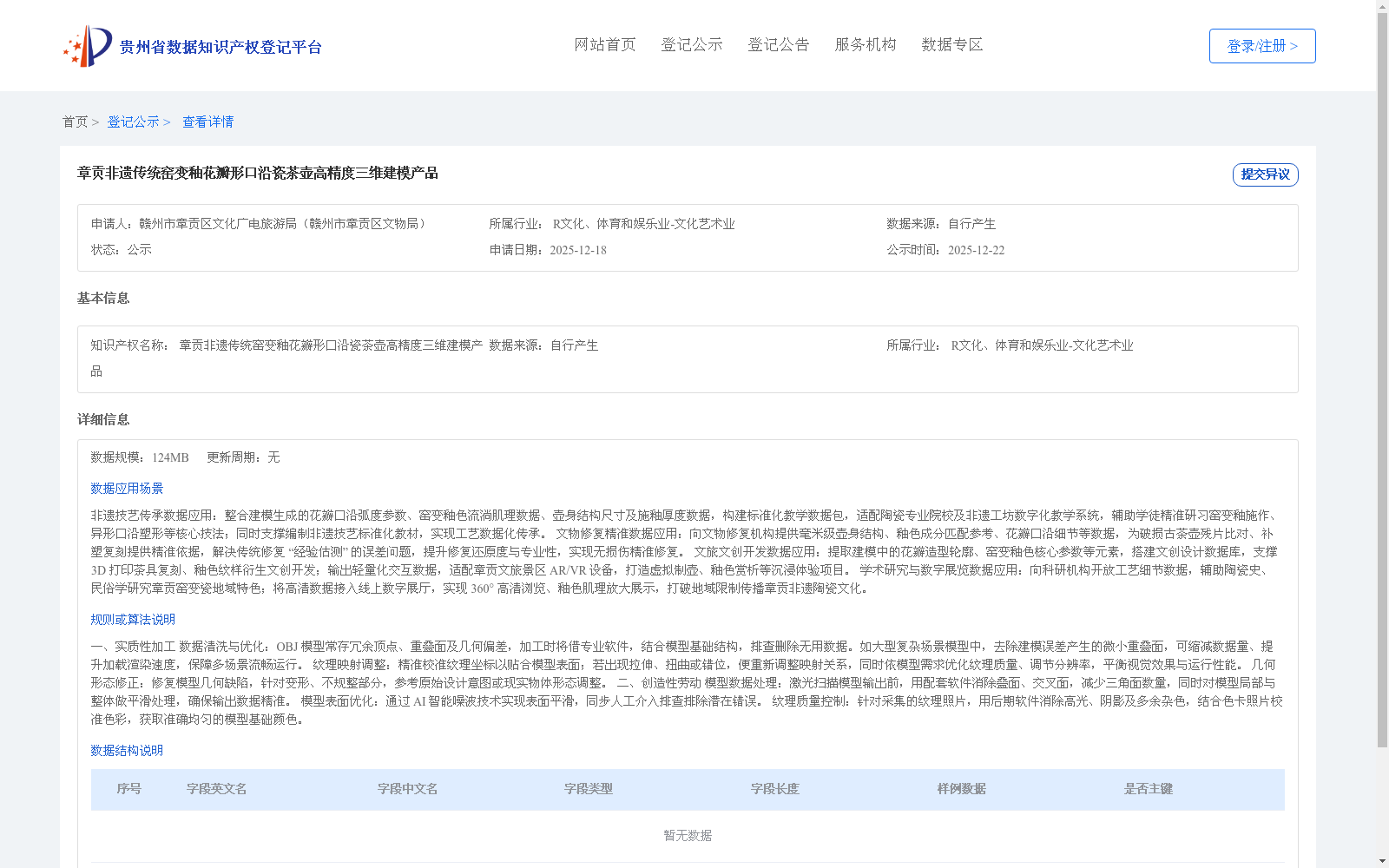Click 字段类型 column header
Viewport: 1389px width, 868px height.
point(589,789)
